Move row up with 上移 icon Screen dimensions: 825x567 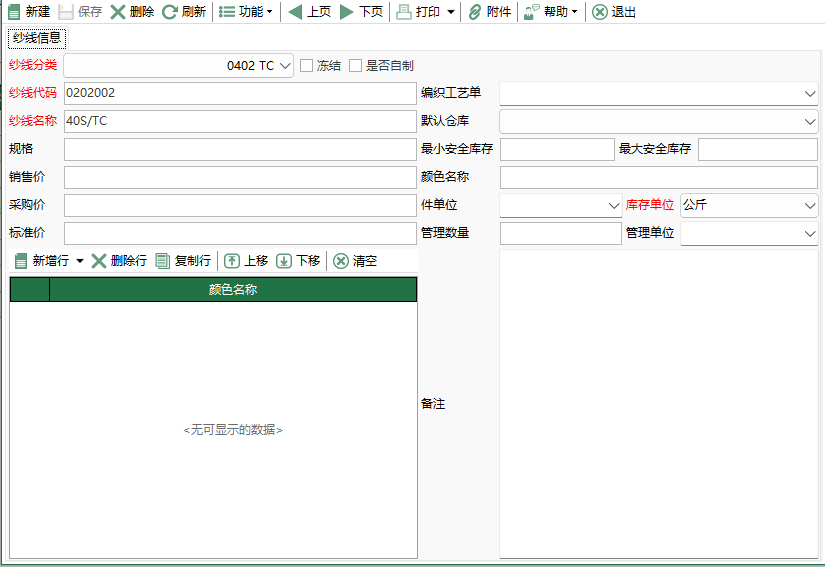click(x=232, y=261)
